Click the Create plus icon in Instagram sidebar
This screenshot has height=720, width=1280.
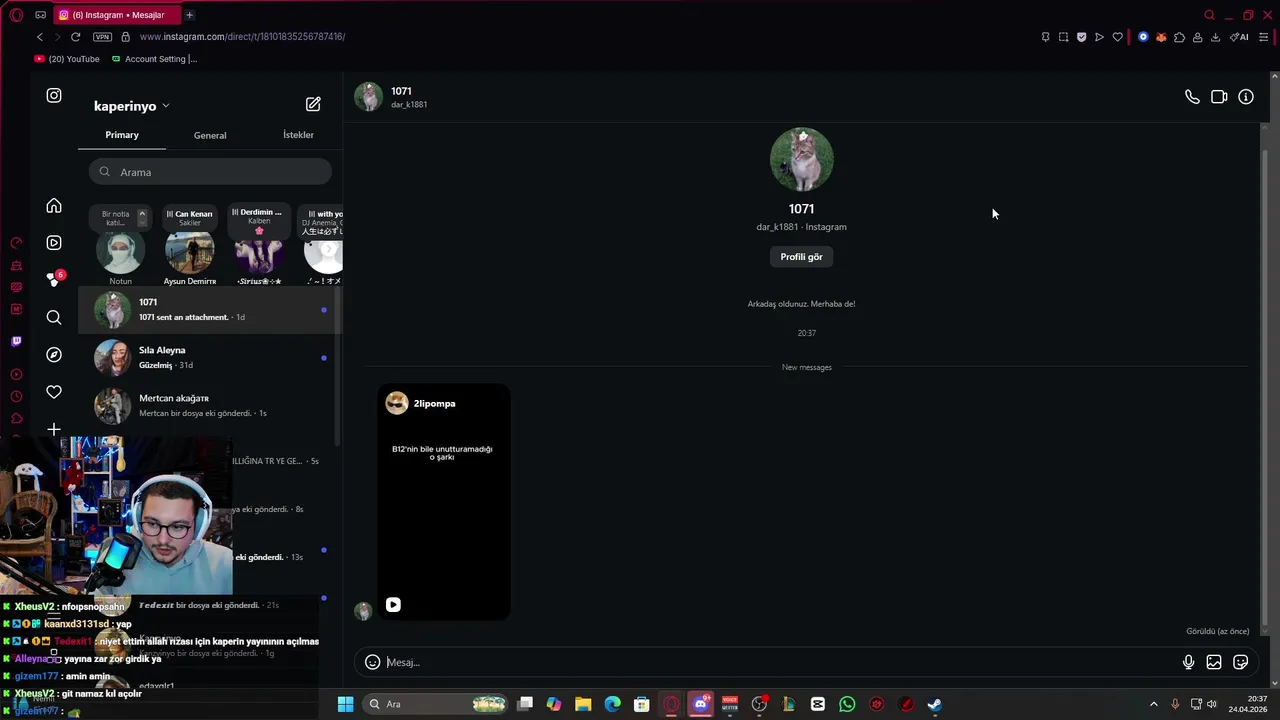pos(54,429)
